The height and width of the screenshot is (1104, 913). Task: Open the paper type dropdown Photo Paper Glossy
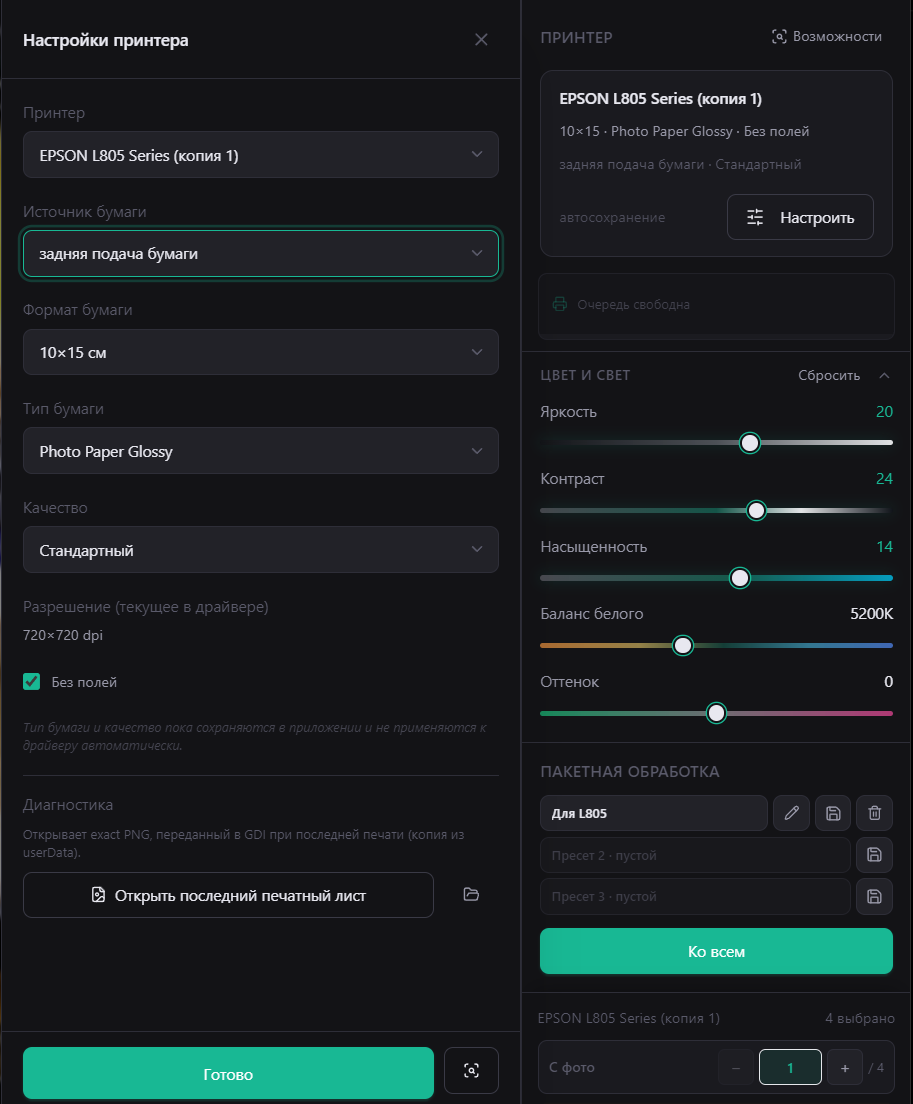point(260,451)
